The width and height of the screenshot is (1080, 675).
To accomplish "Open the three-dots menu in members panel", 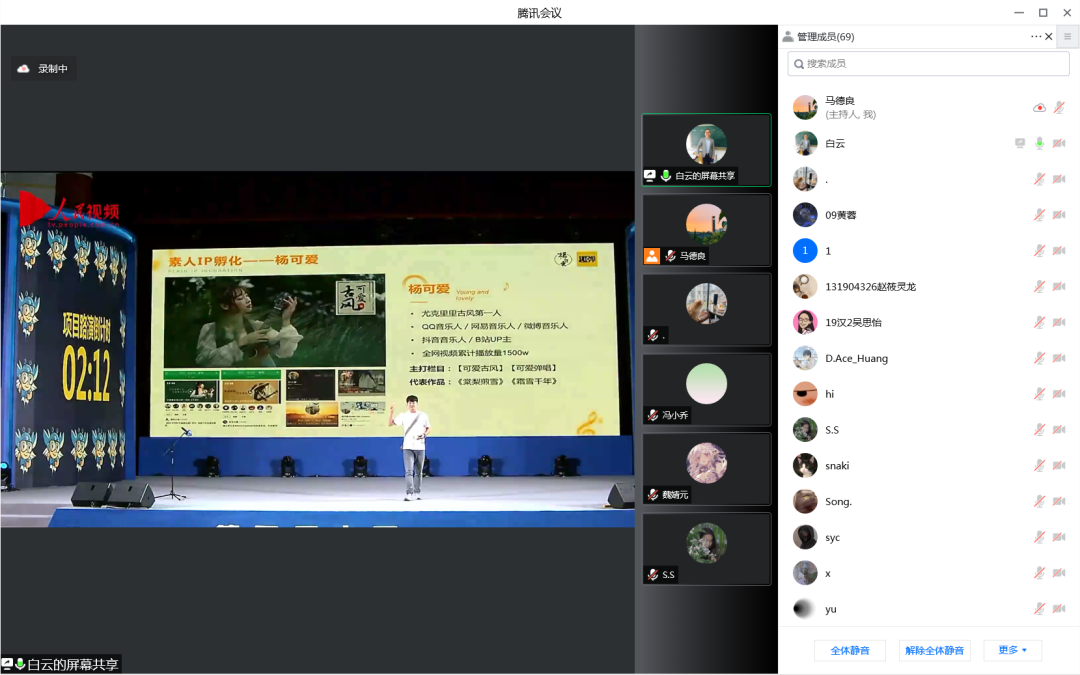I will coord(1036,37).
